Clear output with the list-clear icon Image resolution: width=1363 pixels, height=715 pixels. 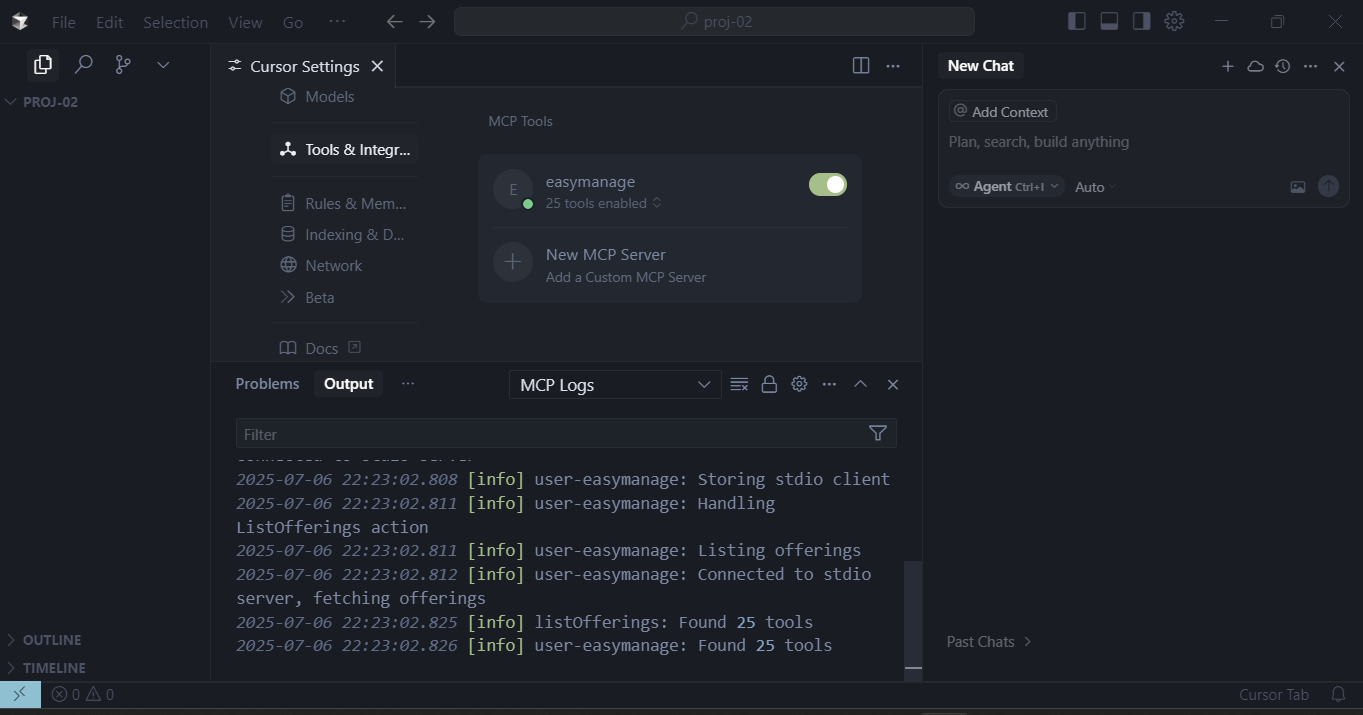[x=739, y=384]
